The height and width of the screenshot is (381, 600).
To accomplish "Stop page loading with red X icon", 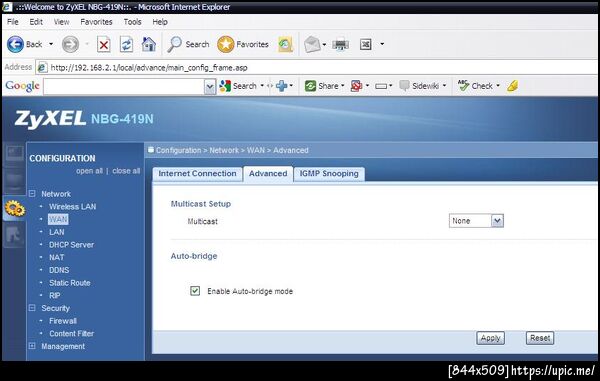I will tap(104, 45).
